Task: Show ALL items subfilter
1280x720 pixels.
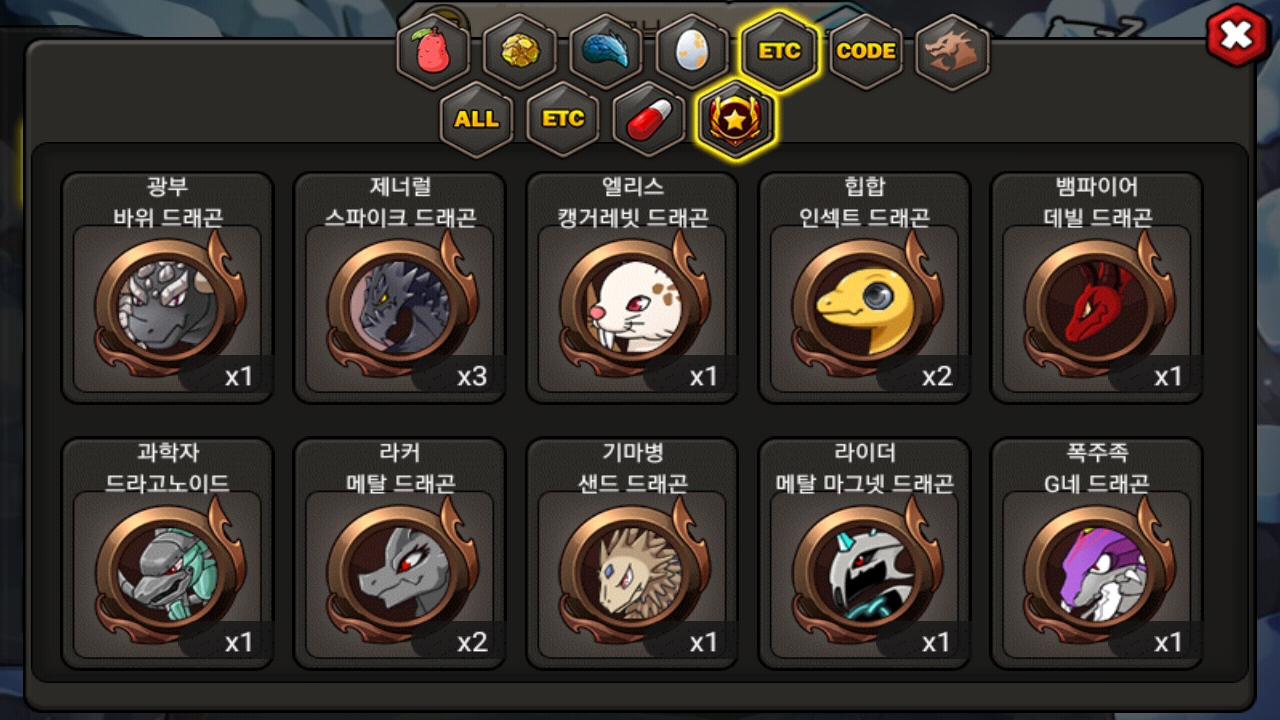Action: (x=477, y=119)
